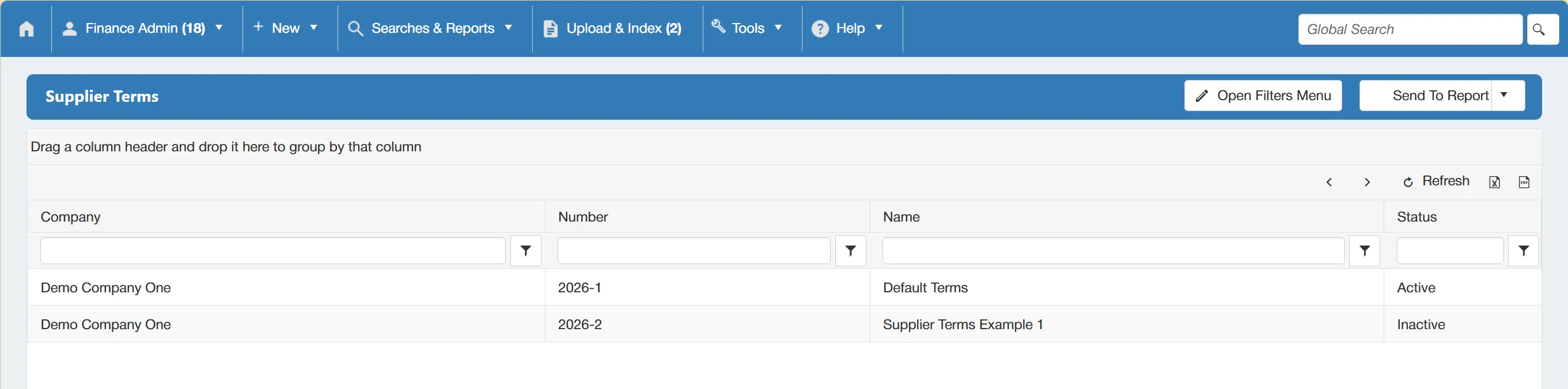Select the row numbered 2026-1
The image size is (1568, 389).
click(784, 288)
